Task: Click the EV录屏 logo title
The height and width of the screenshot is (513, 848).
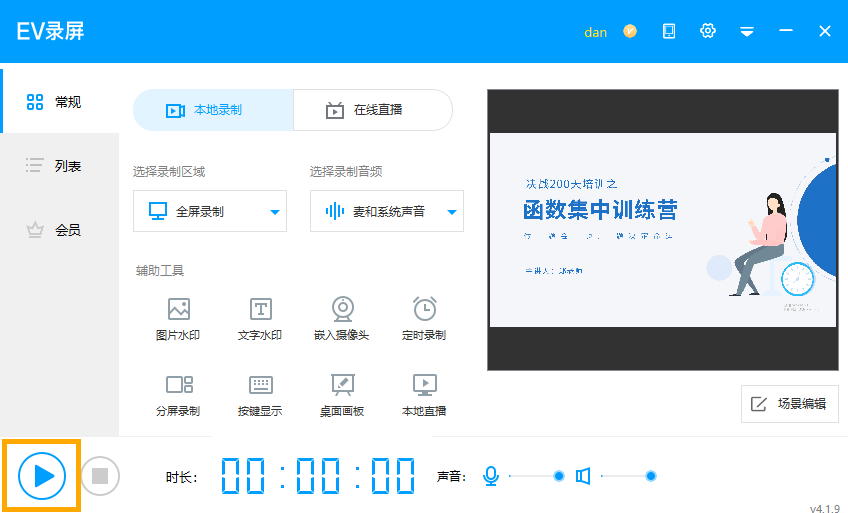Action: [x=50, y=31]
